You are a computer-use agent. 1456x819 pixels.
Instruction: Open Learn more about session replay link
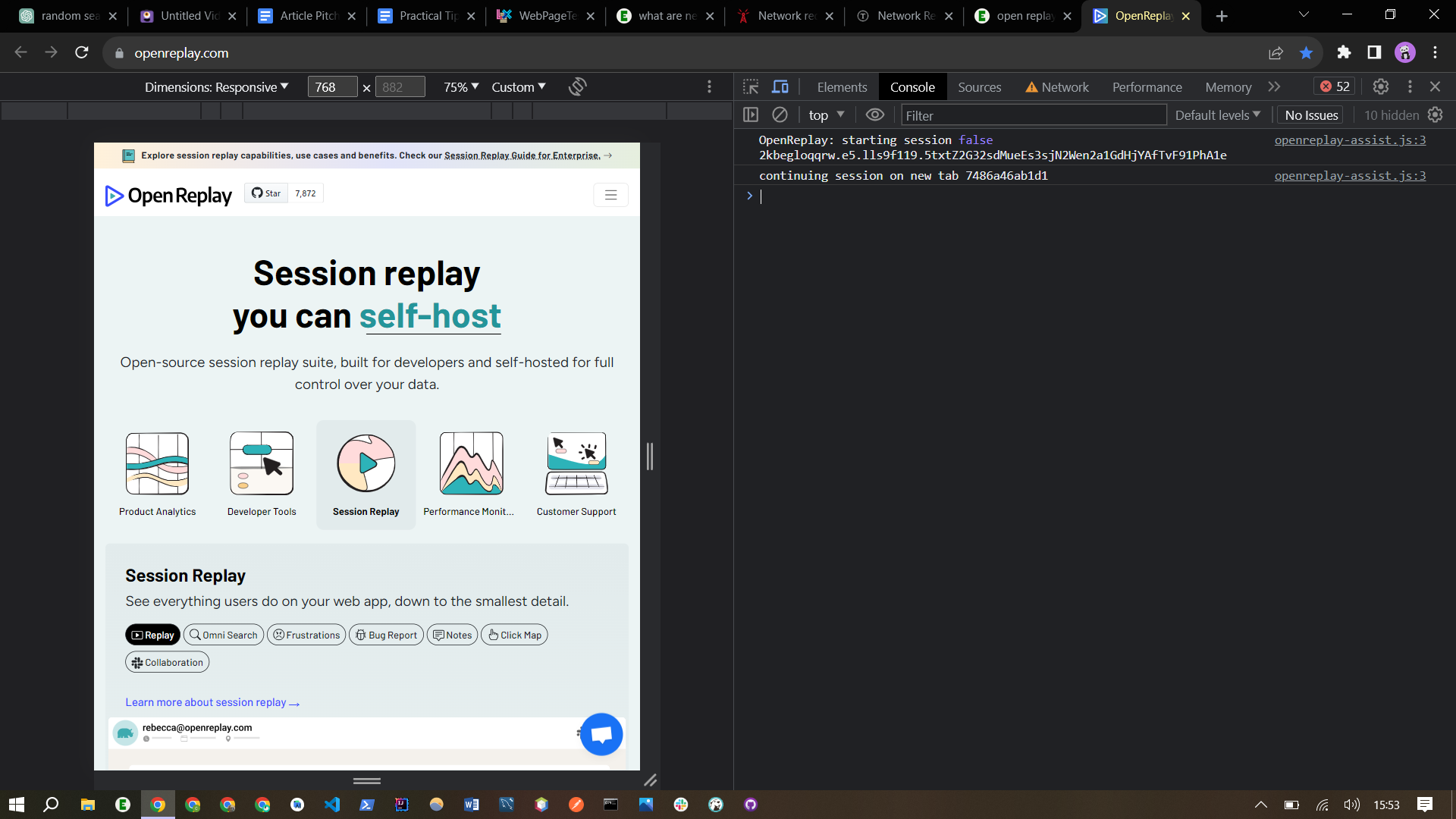[x=212, y=702]
